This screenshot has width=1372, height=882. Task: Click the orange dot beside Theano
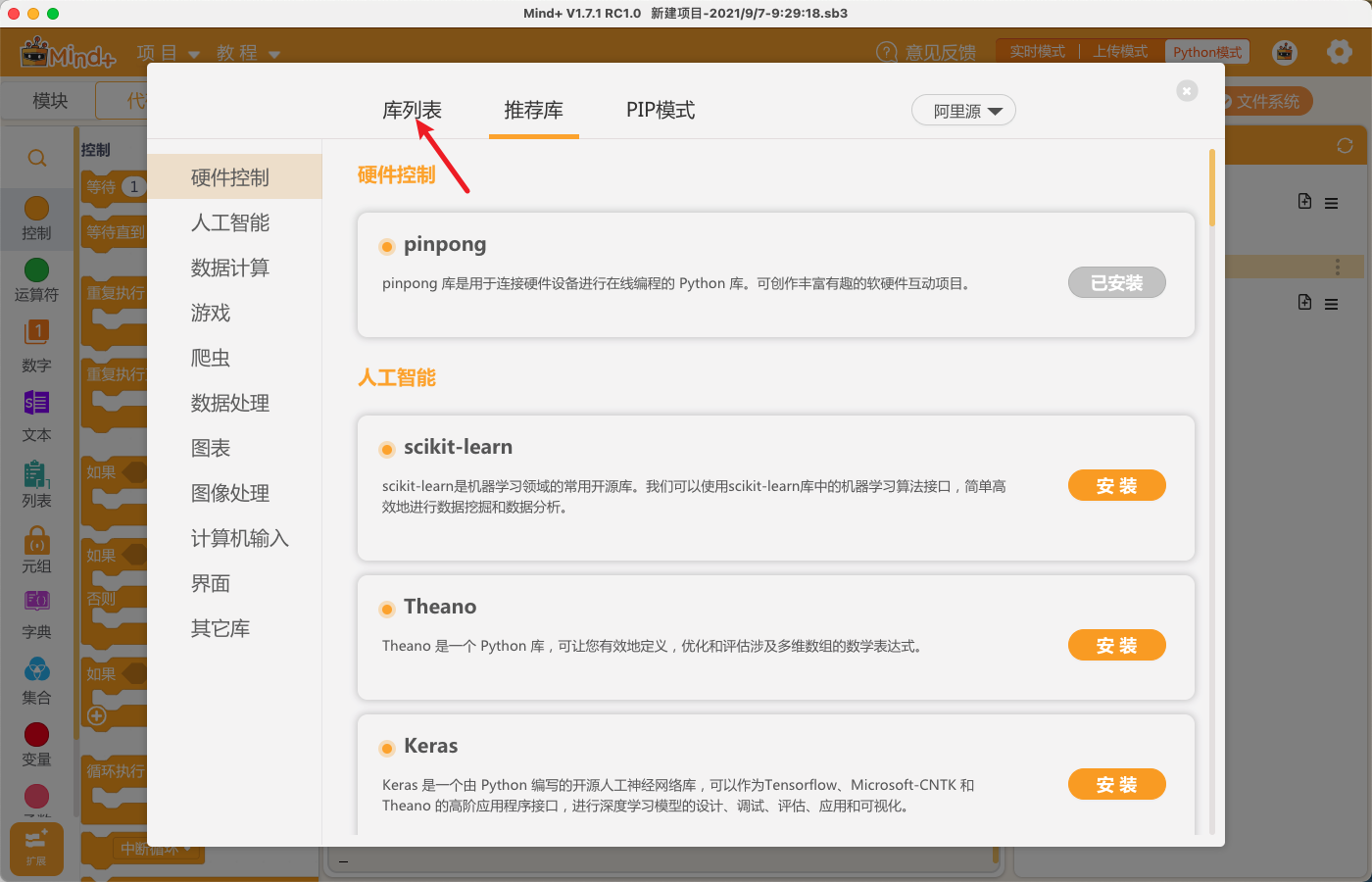(x=387, y=610)
